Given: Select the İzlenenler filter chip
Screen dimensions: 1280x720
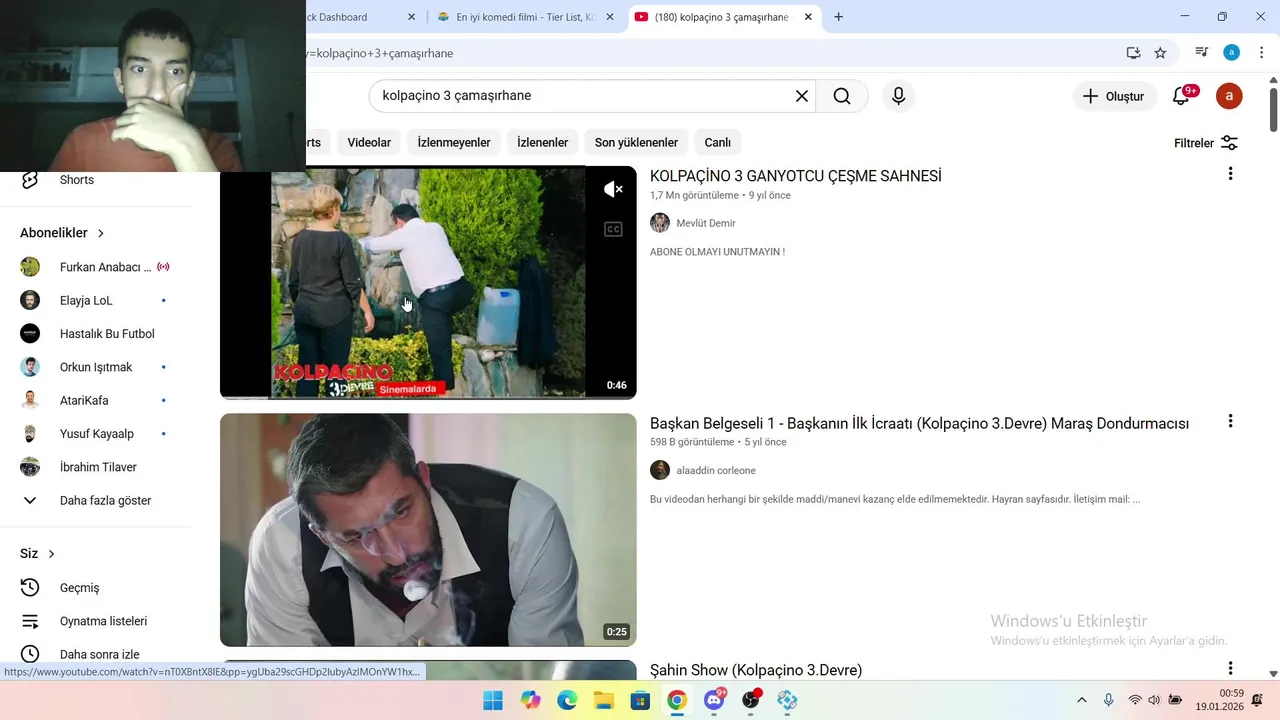Looking at the screenshot, I should tap(542, 142).
